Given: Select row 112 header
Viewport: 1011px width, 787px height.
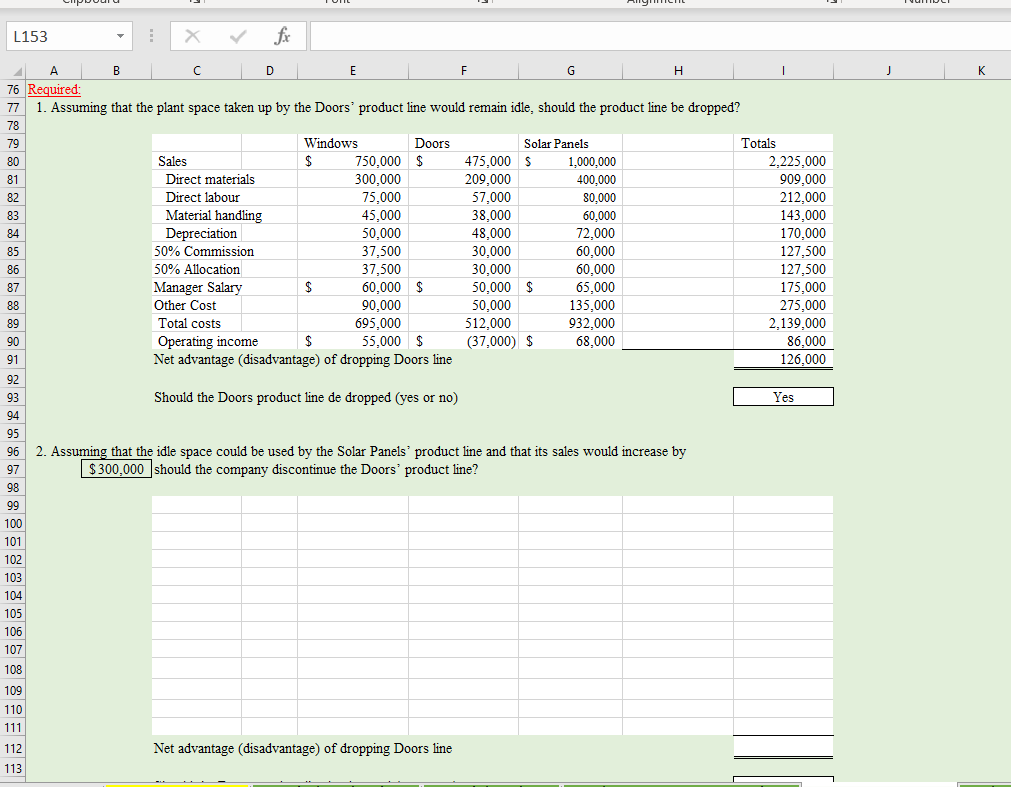Looking at the screenshot, I should click(x=13, y=749).
